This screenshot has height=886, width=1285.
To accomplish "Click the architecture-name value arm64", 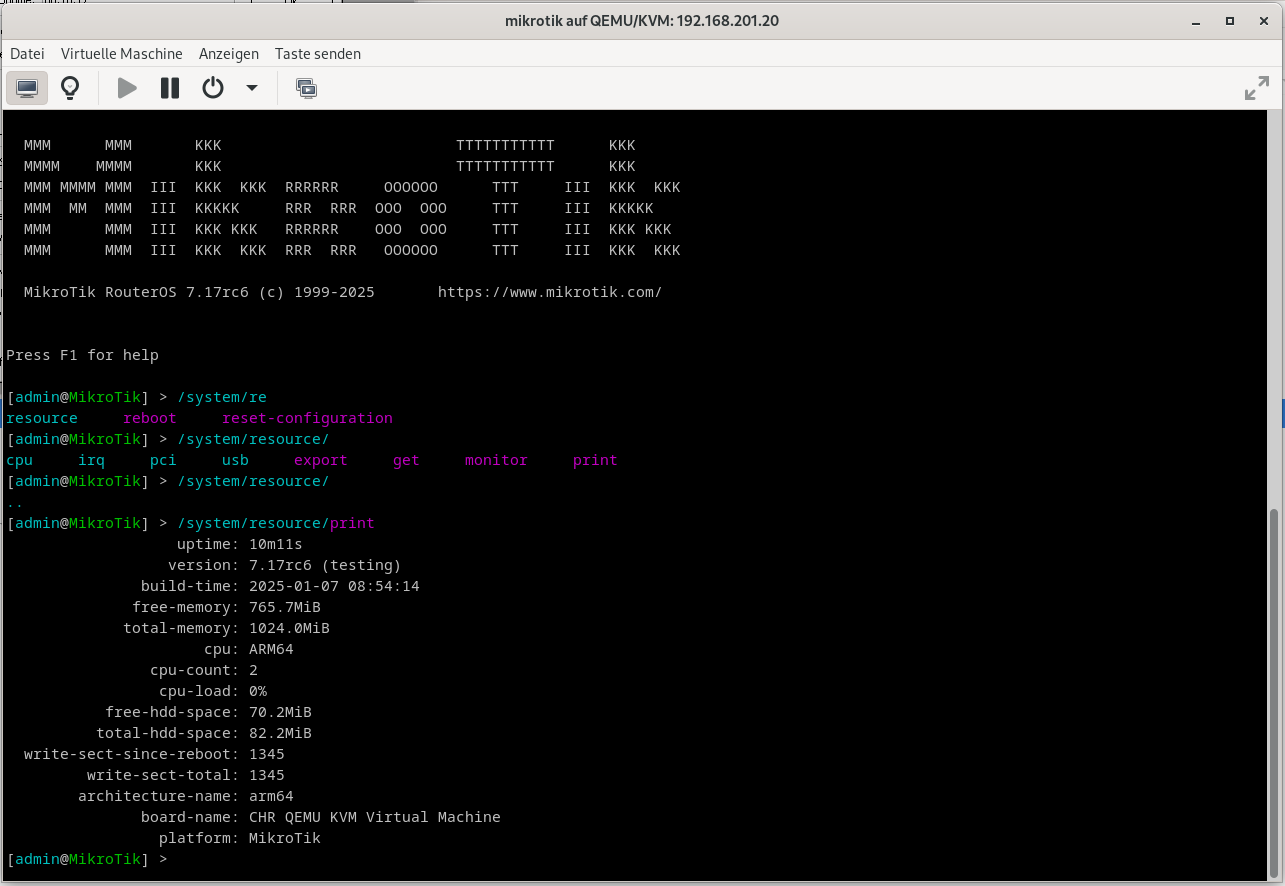I will [271, 796].
